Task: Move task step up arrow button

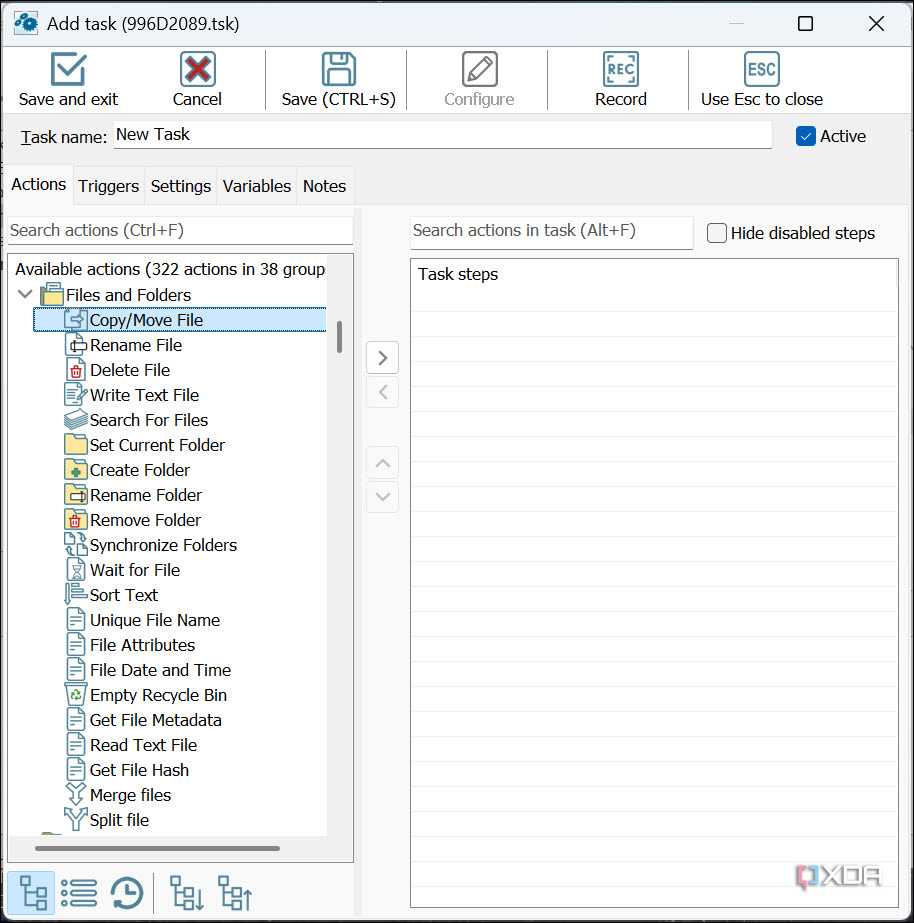Action: (x=383, y=463)
